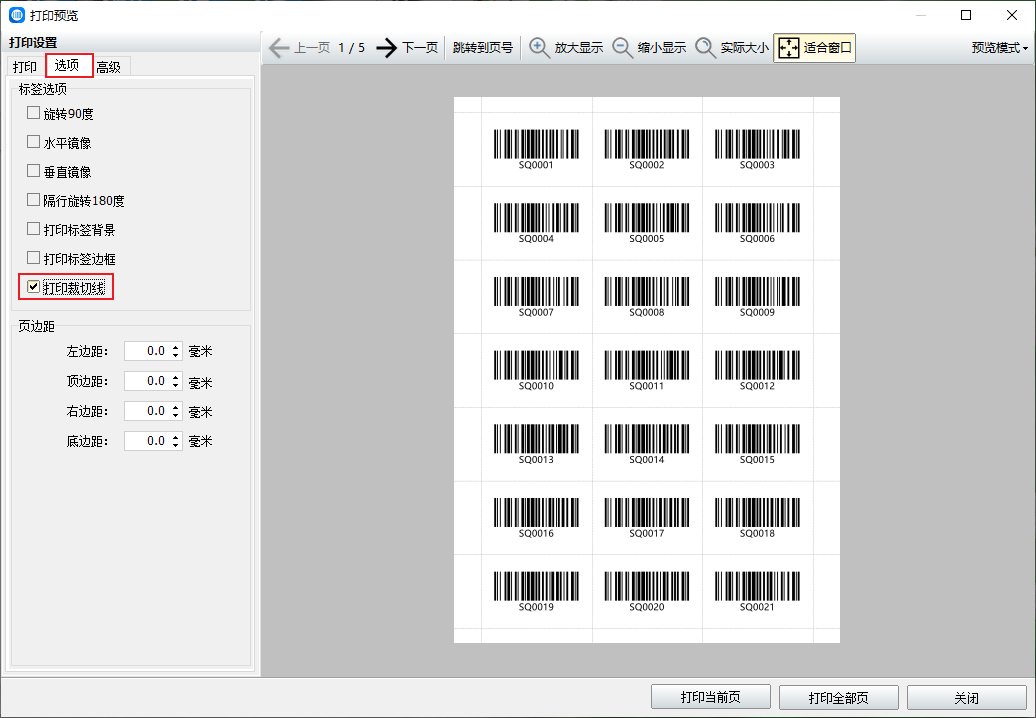The image size is (1036, 718).
Task: Enable 旋转90度 checkbox
Action: [x=34, y=113]
